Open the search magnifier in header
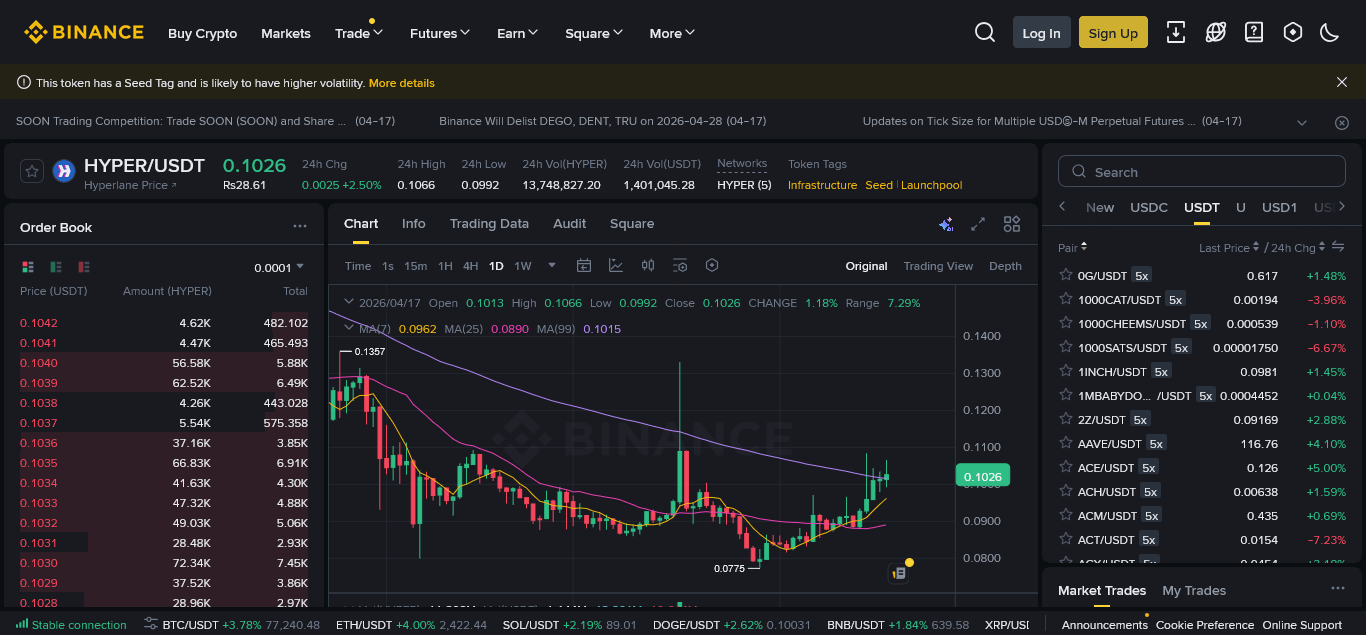 (x=985, y=33)
